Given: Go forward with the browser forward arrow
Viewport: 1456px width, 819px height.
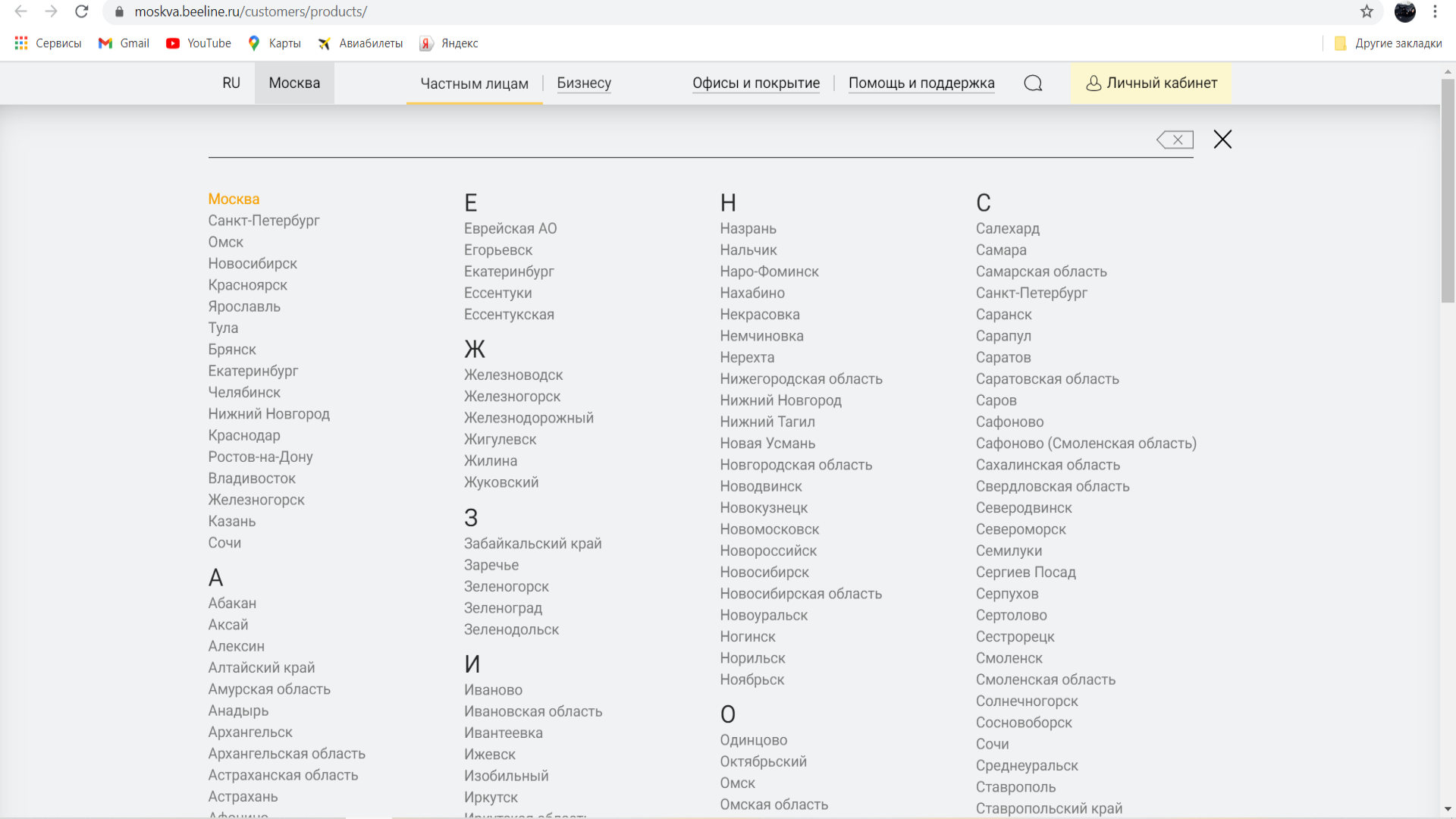Looking at the screenshot, I should coord(51,11).
